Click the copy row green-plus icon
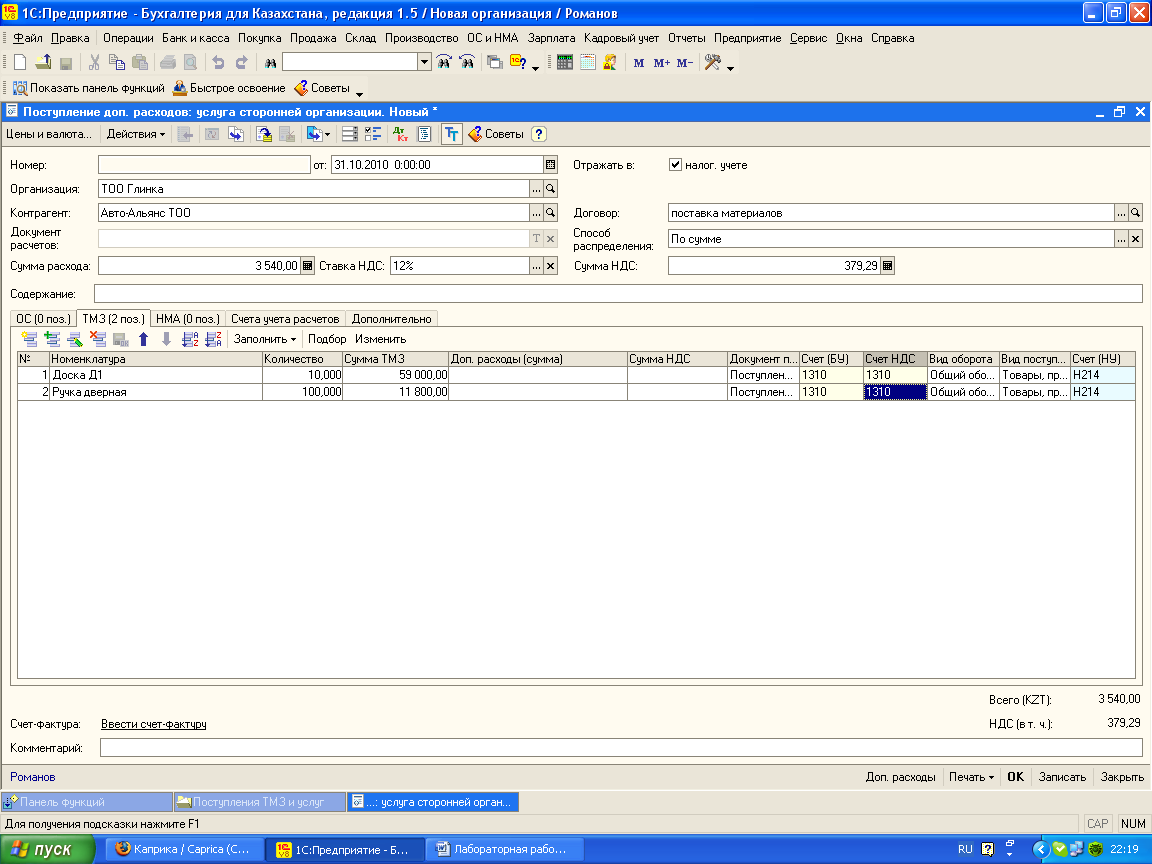1152x864 pixels. [x=52, y=339]
